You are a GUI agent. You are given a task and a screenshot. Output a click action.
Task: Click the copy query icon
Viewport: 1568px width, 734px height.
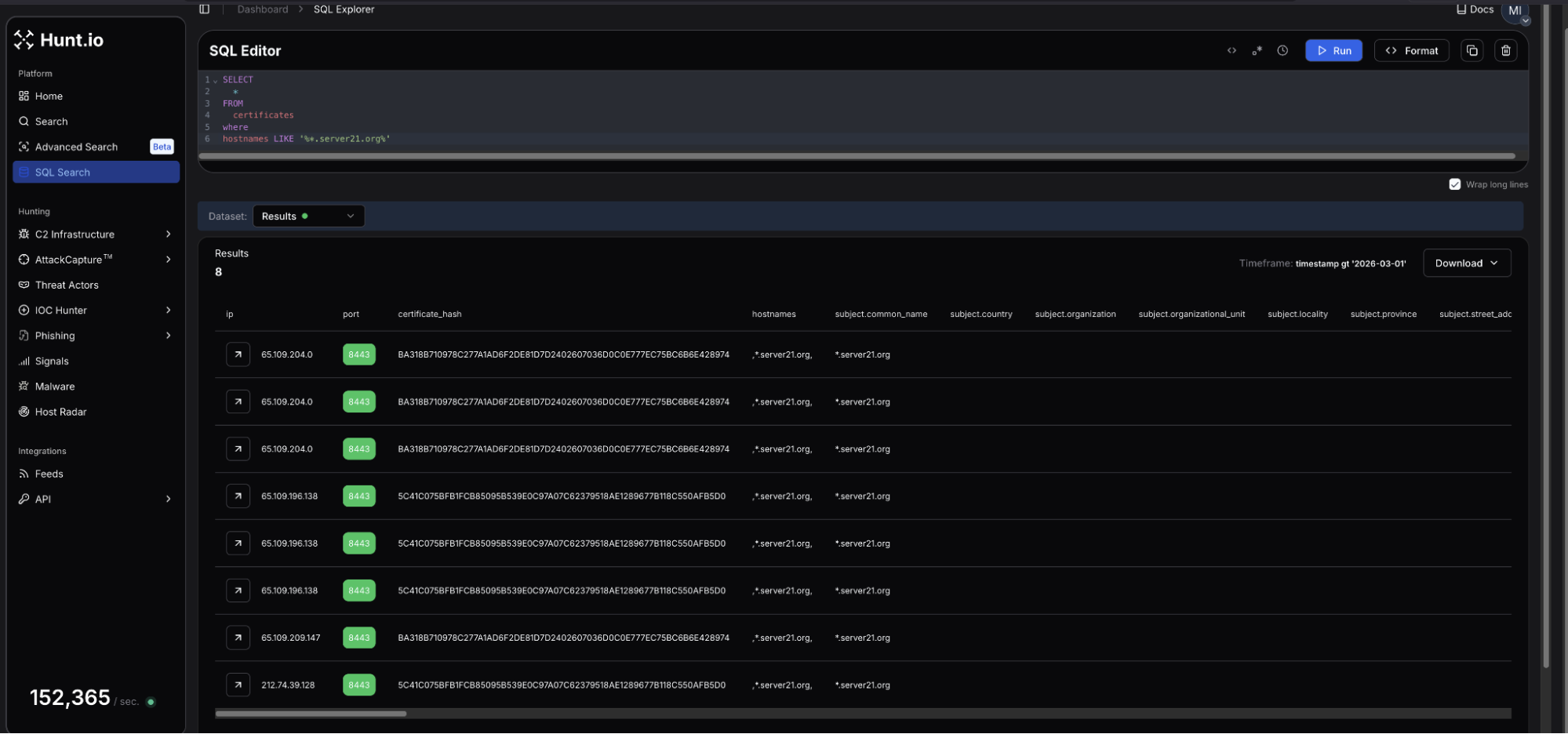pos(1472,50)
